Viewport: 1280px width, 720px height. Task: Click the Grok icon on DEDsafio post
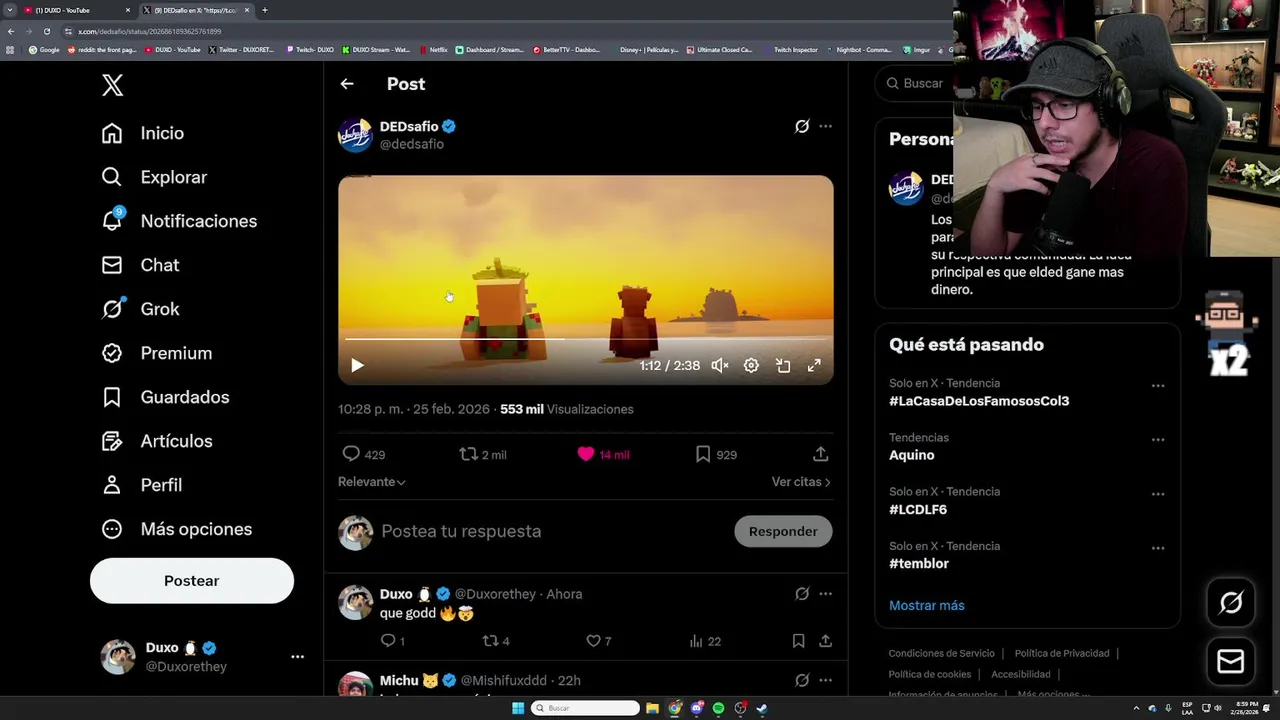pos(802,126)
